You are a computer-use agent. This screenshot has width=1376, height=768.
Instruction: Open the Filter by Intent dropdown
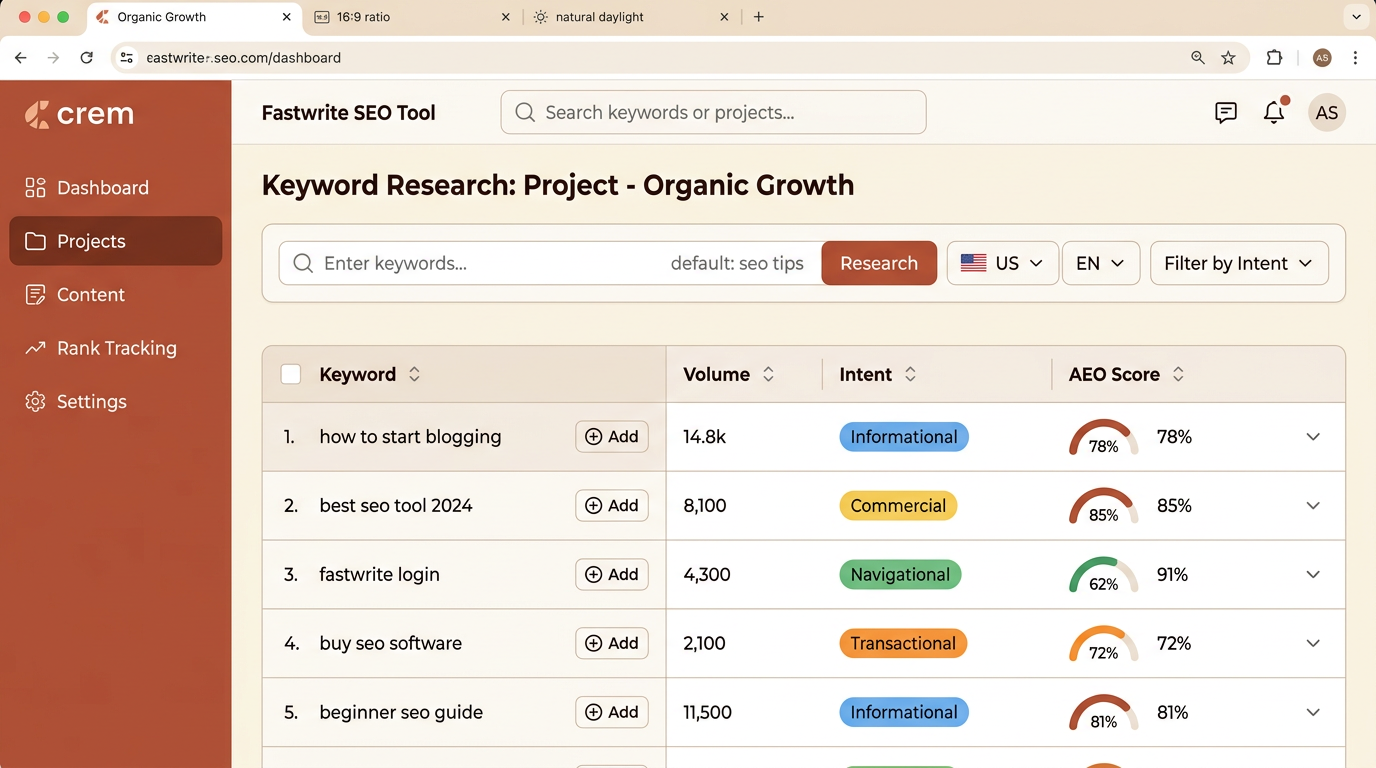point(1239,263)
